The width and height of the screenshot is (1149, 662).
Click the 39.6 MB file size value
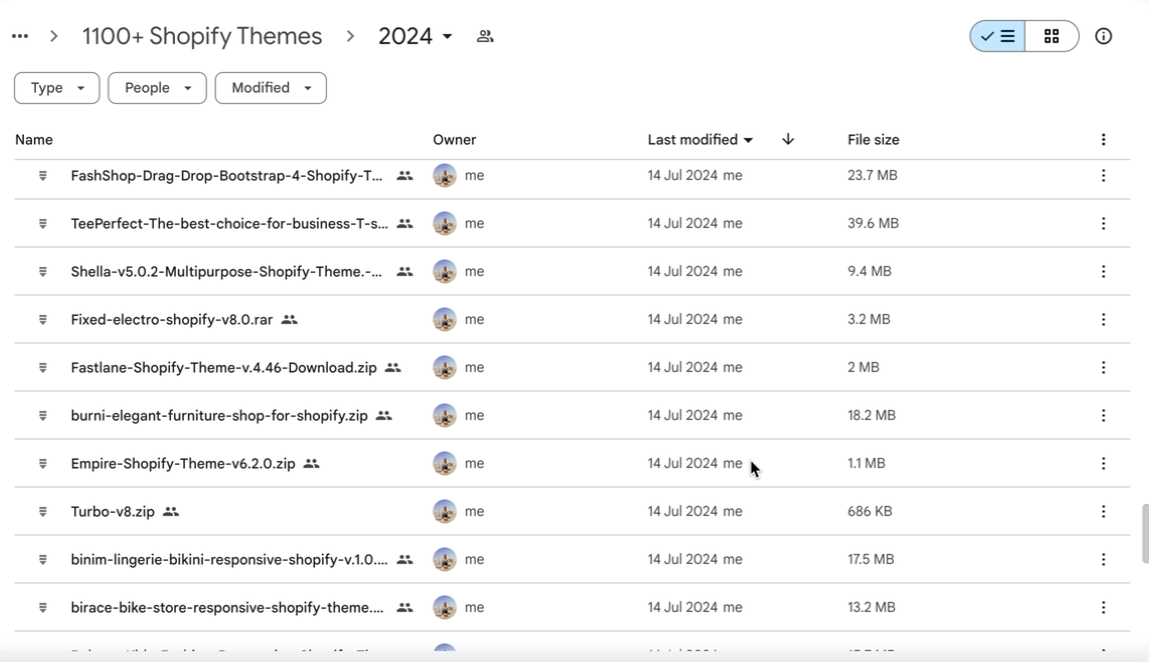[x=873, y=224]
